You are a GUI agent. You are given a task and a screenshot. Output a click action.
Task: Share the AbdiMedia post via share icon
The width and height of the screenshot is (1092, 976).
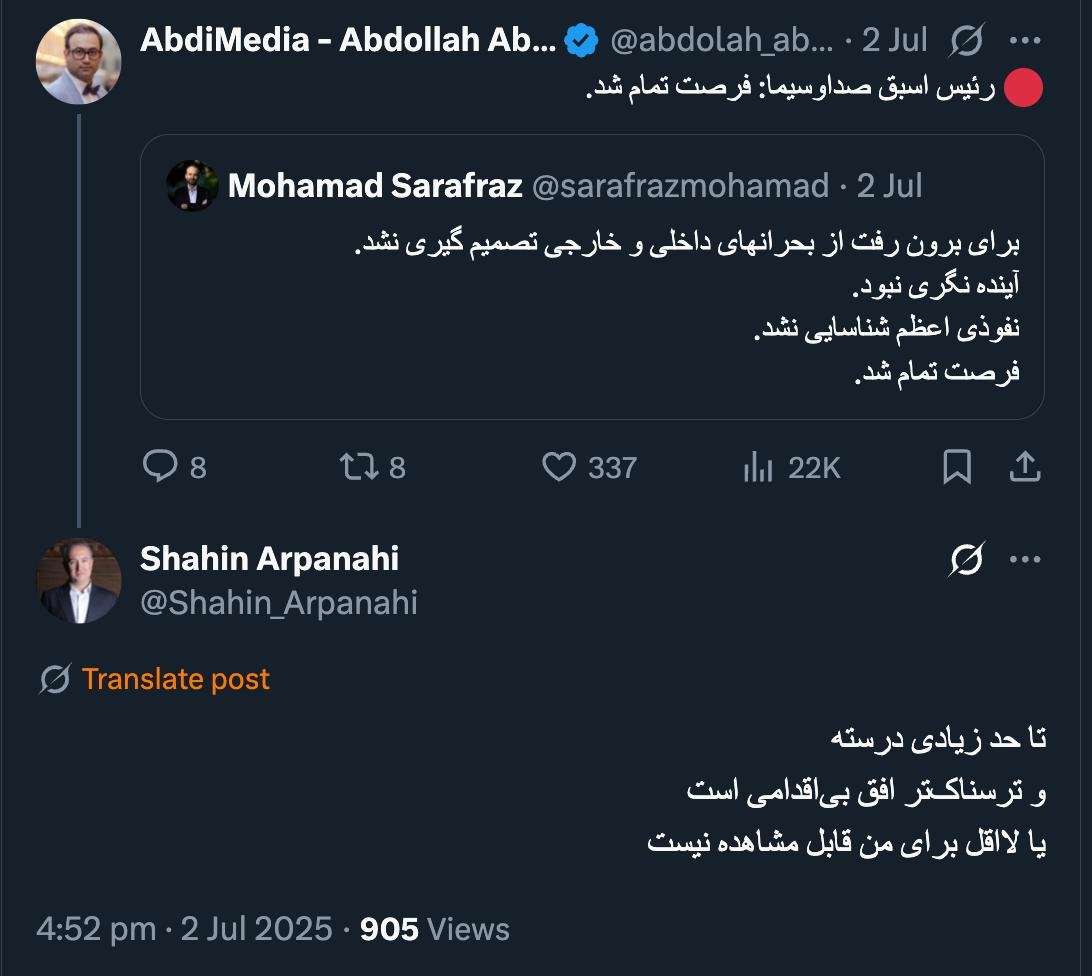(1025, 467)
